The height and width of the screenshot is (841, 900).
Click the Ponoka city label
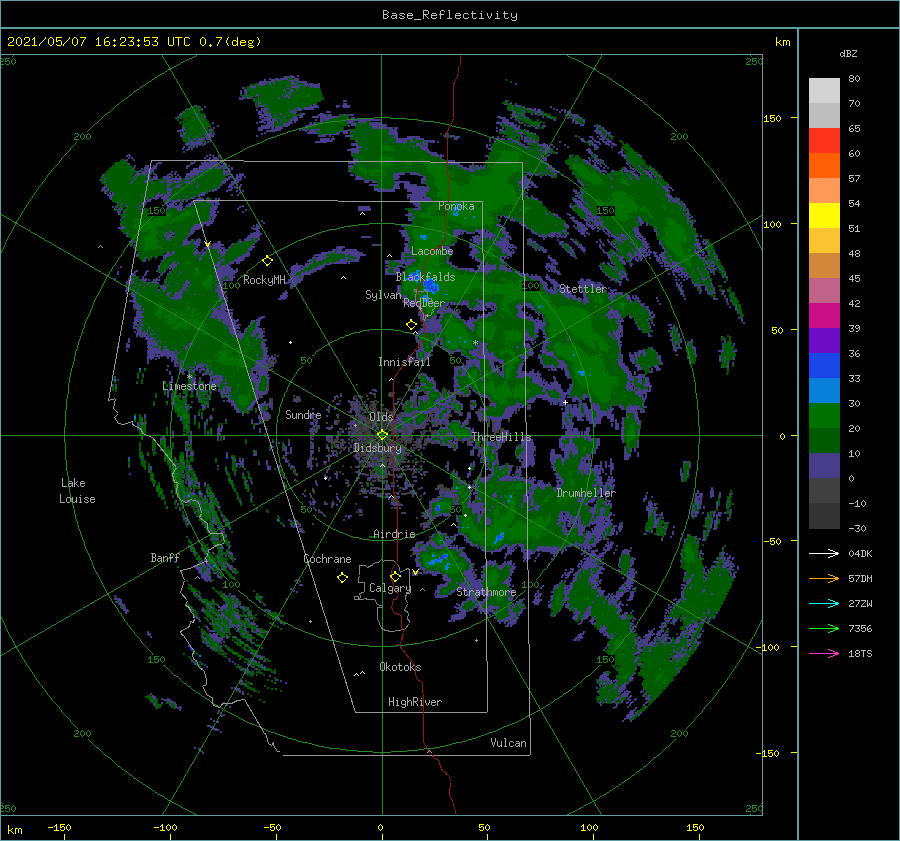point(456,206)
